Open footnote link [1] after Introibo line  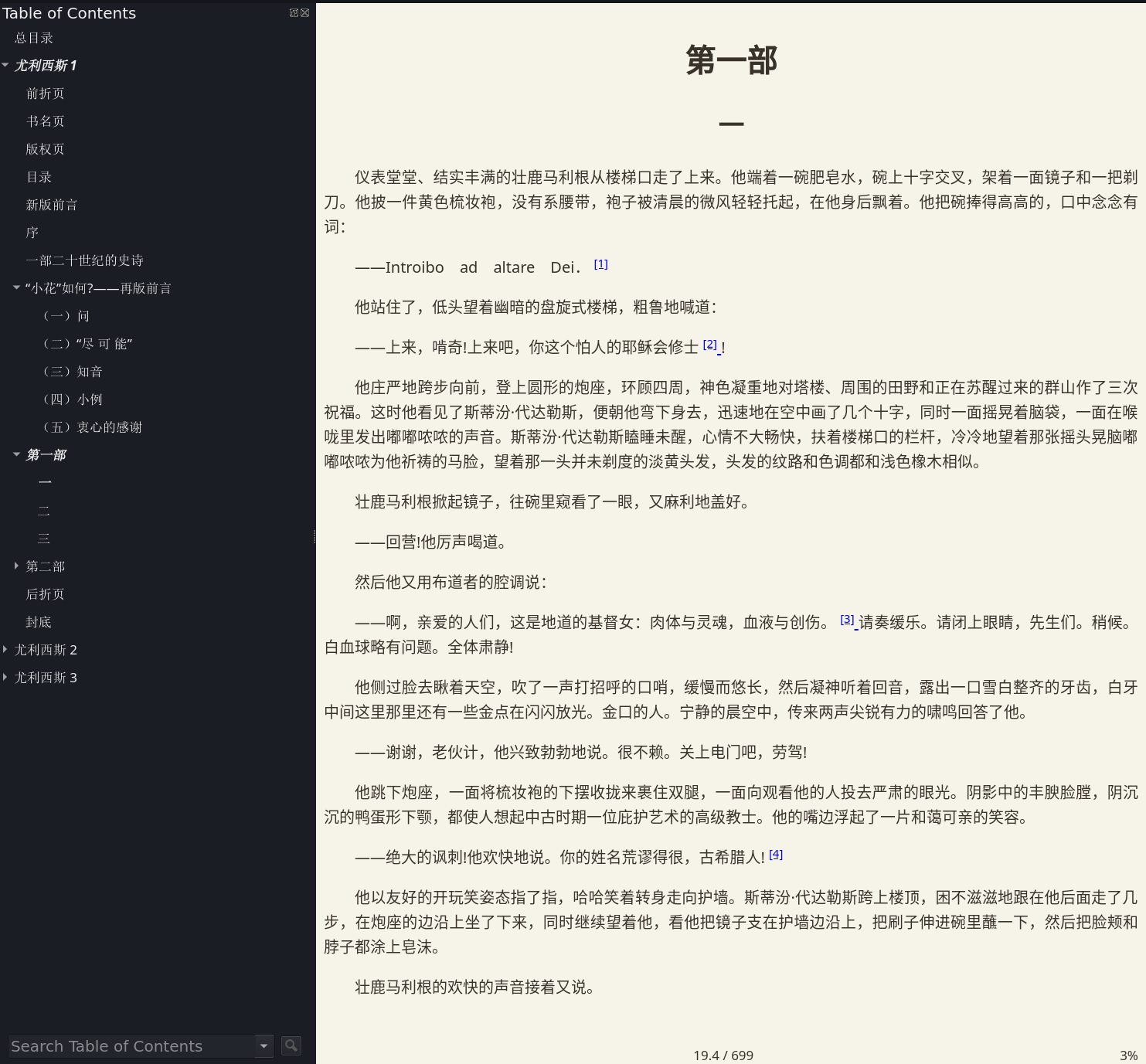tap(600, 264)
